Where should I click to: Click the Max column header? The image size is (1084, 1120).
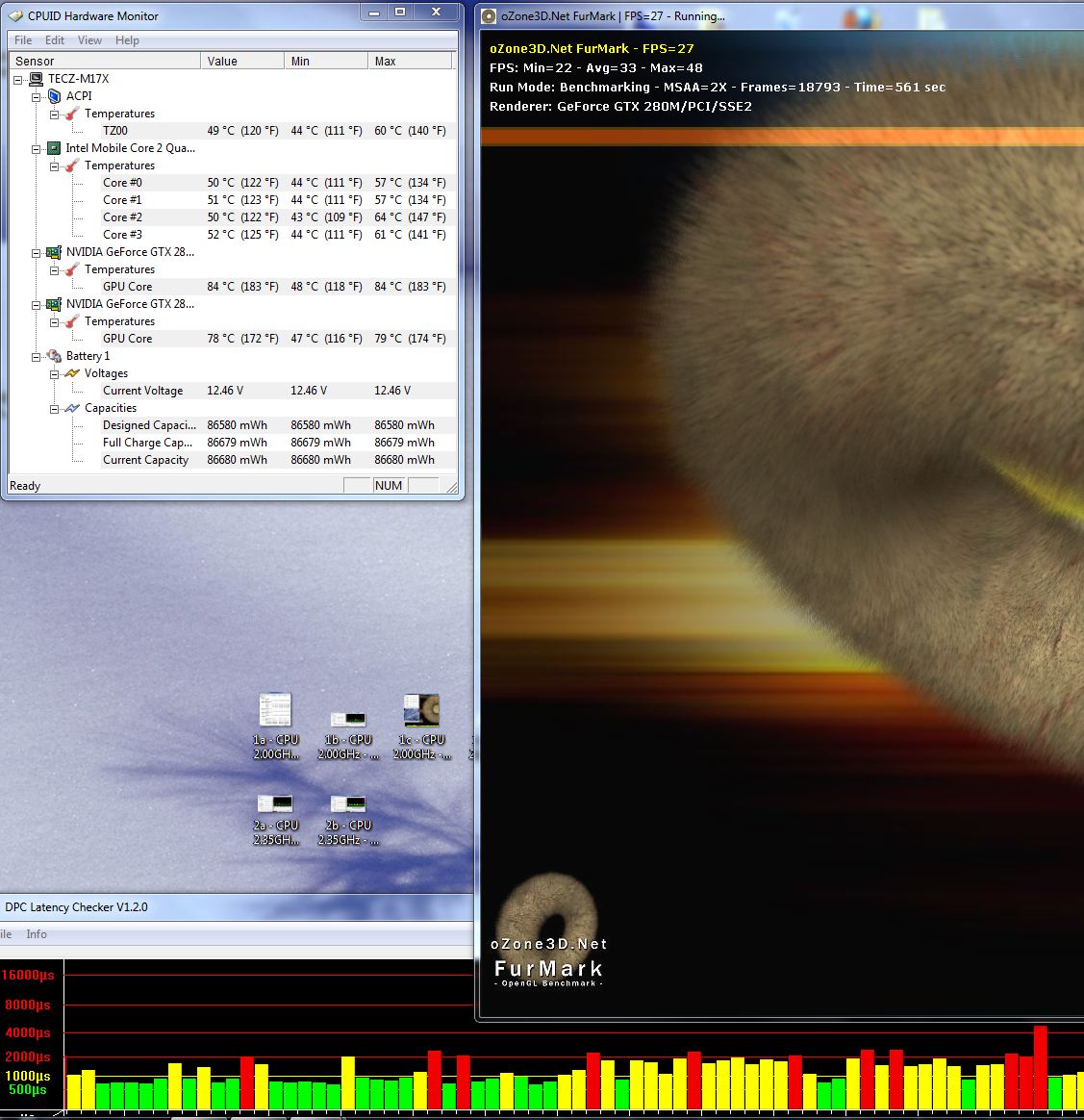pyautogui.click(x=410, y=62)
